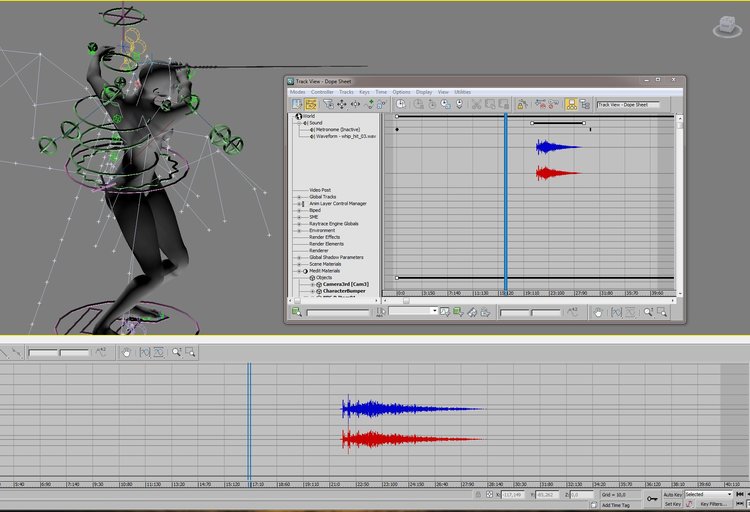
Task: Click the Track View name field
Action: 628,104
